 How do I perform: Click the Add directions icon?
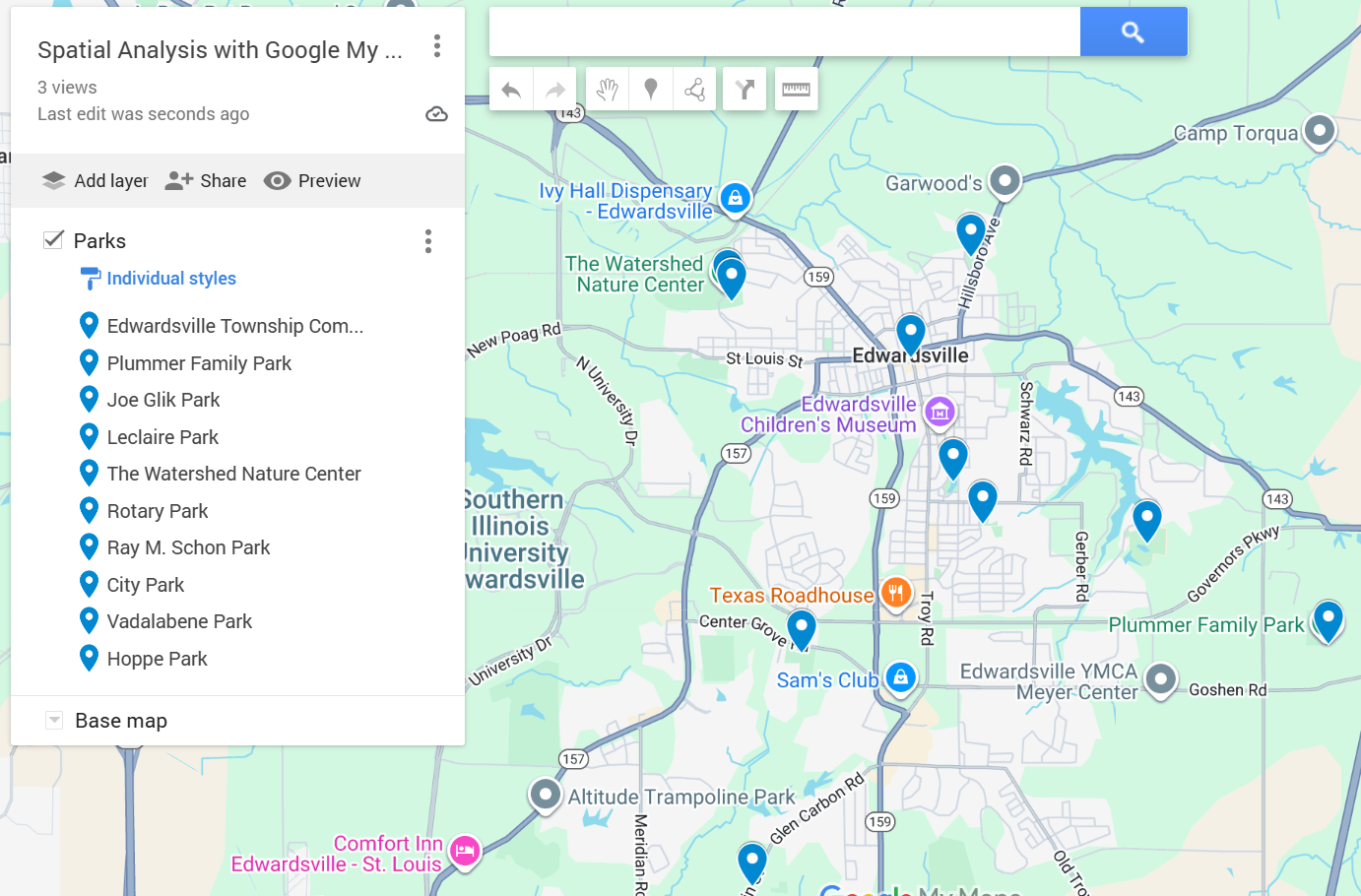[x=744, y=89]
